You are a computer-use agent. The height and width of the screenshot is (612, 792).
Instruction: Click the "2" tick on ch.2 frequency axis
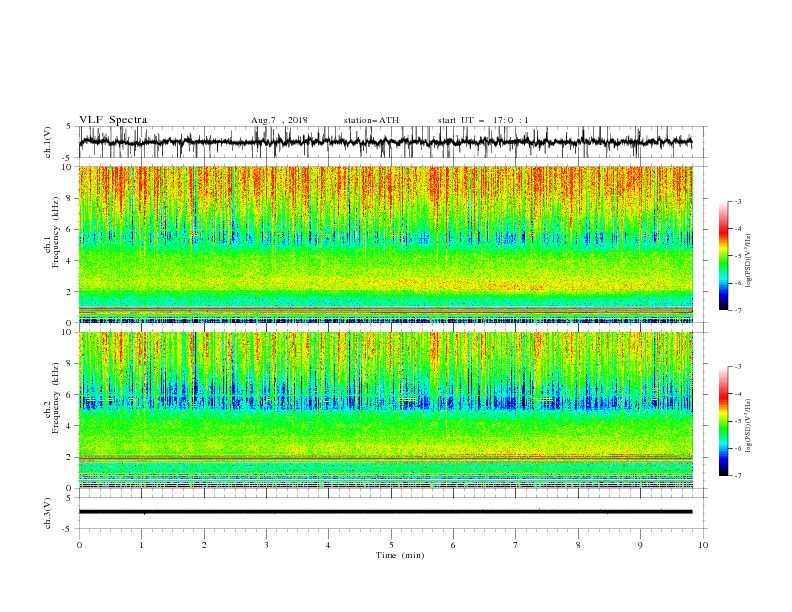(x=70, y=457)
